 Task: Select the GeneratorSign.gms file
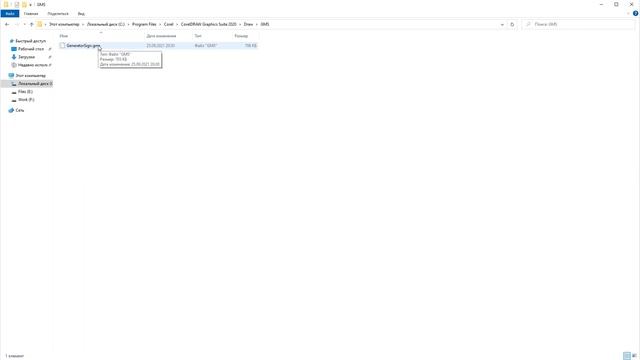[x=83, y=46]
